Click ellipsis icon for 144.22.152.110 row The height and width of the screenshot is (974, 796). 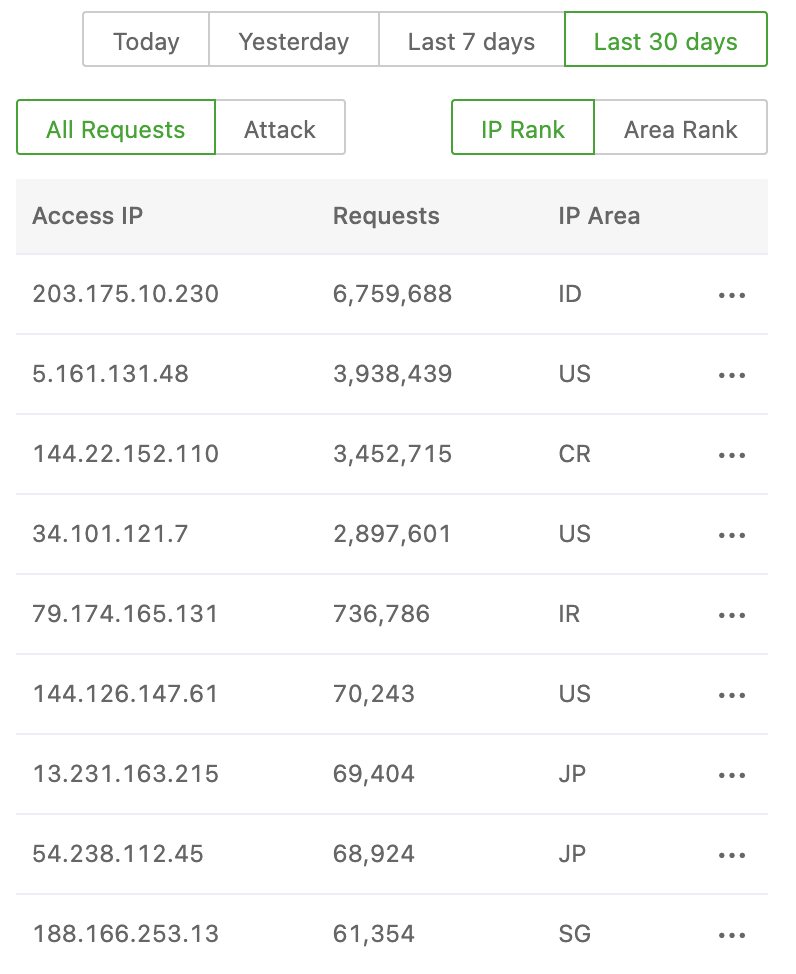pos(732,455)
